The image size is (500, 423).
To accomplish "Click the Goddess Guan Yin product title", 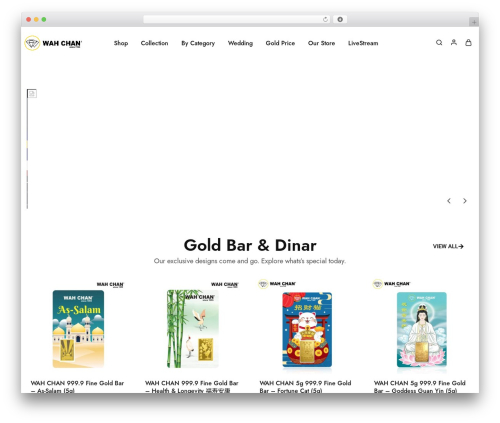I will tap(420, 387).
